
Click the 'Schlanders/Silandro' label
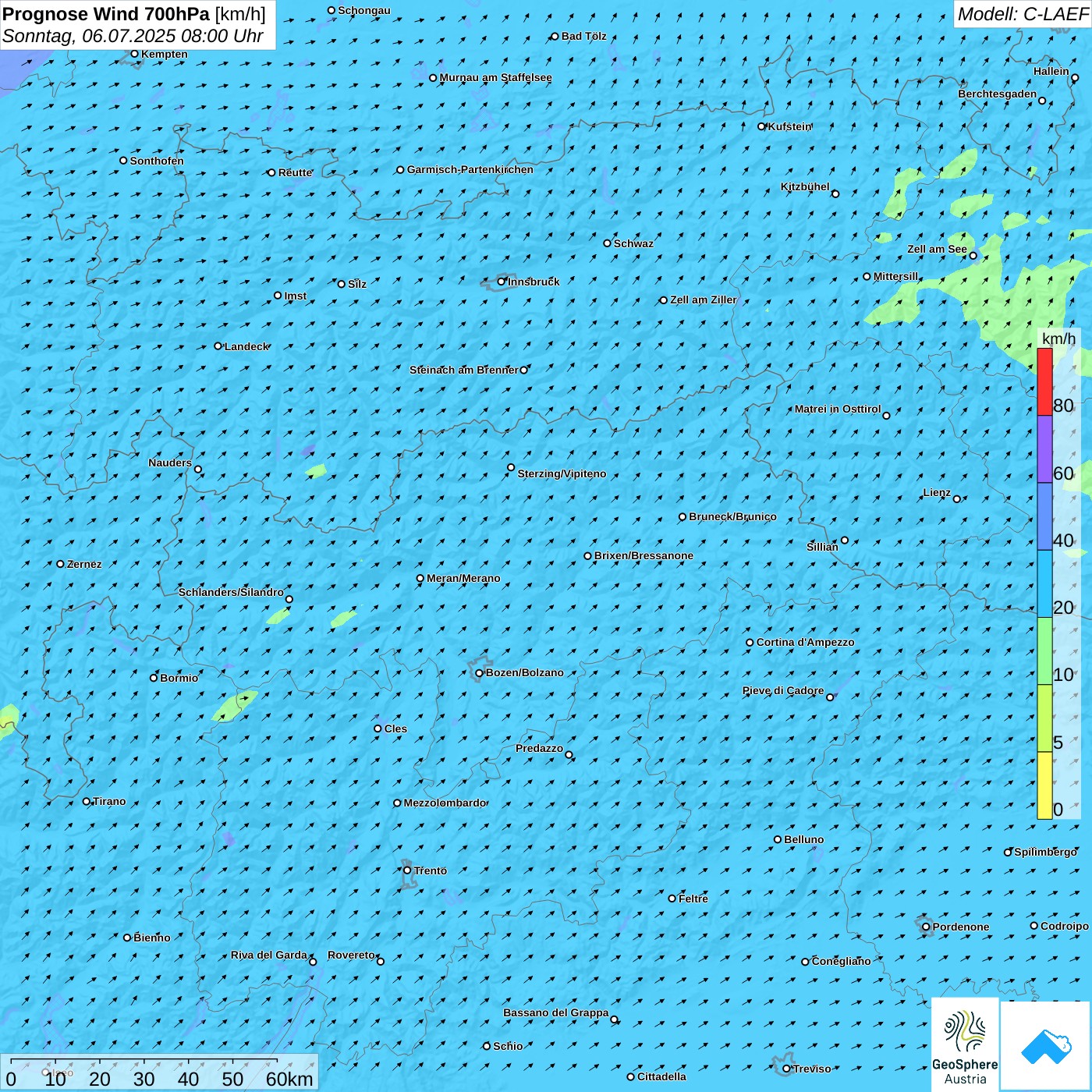[231, 592]
